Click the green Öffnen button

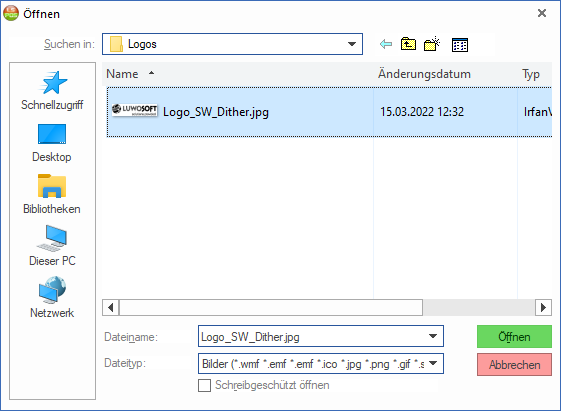pos(514,337)
